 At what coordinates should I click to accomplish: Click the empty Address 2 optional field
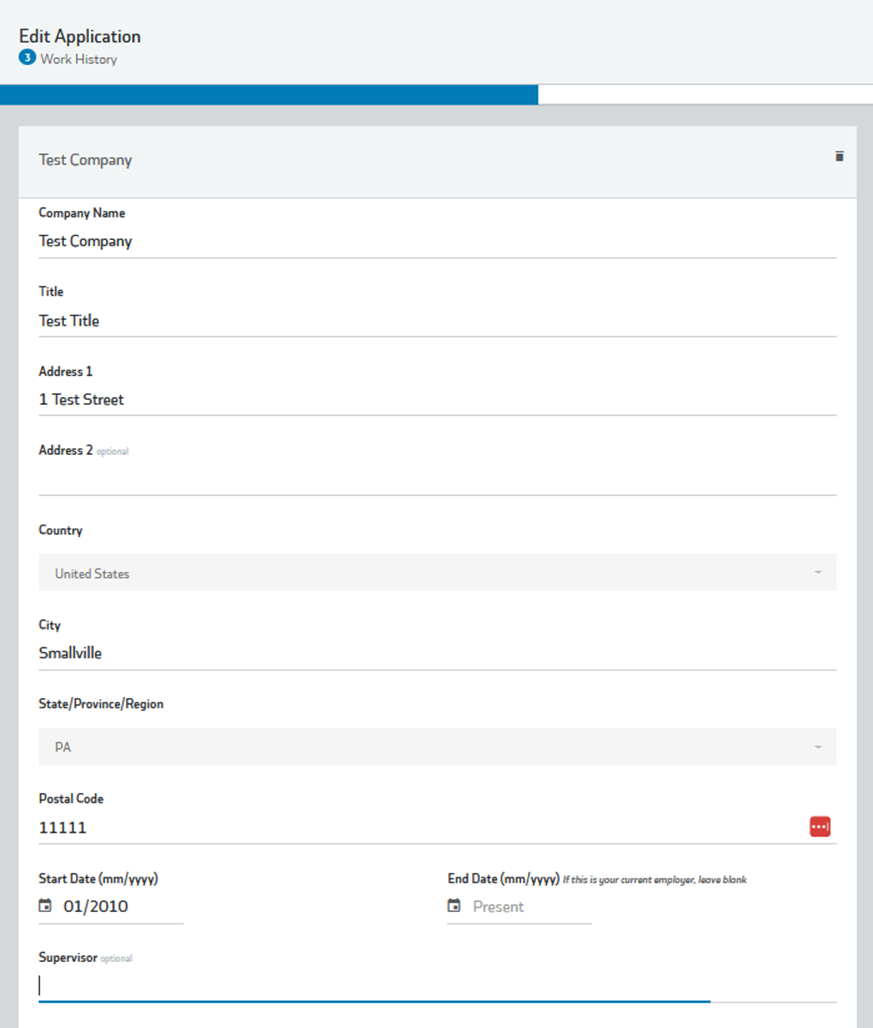point(437,479)
